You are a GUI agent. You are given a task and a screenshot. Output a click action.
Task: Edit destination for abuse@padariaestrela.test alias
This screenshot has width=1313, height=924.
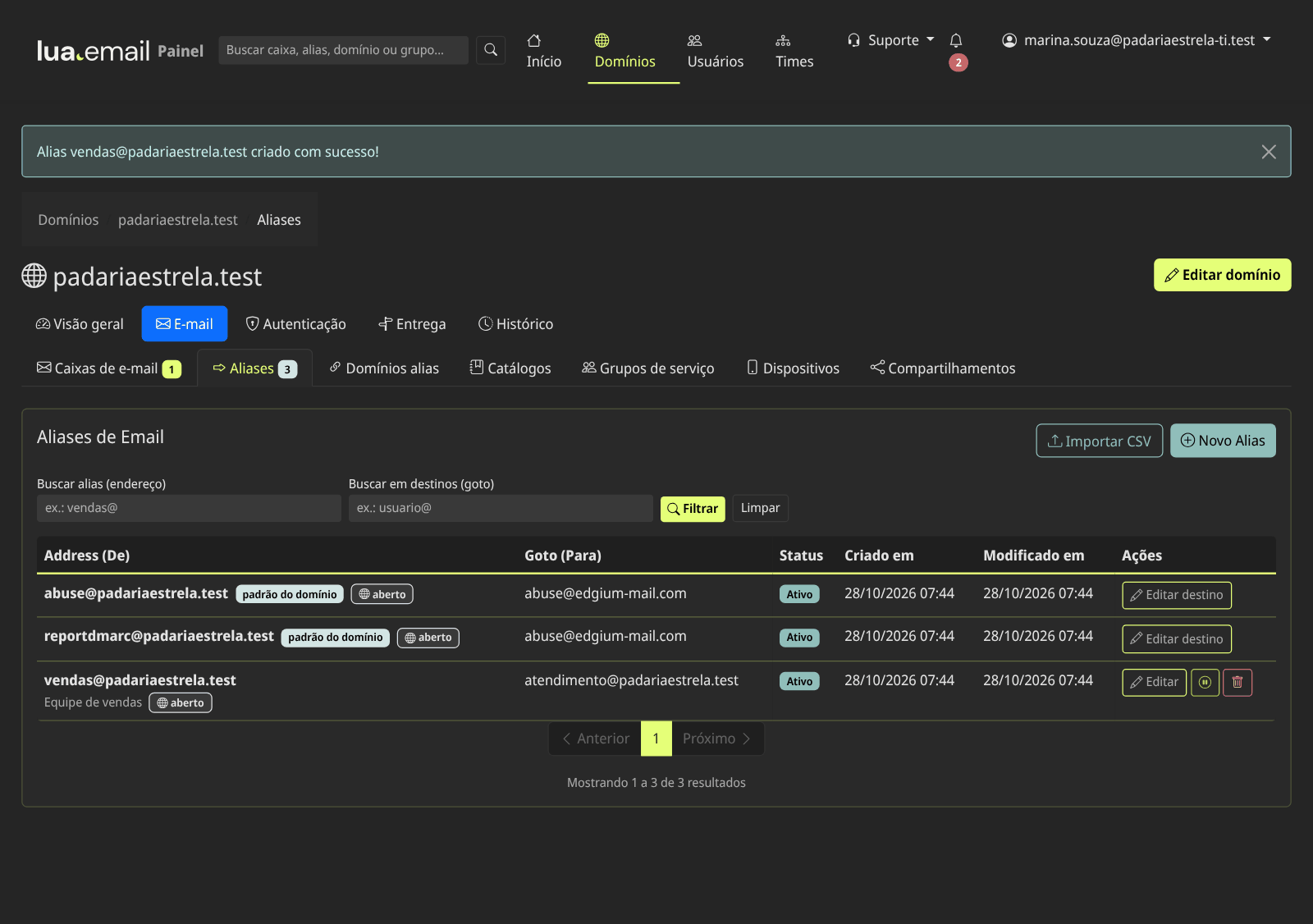pyautogui.click(x=1177, y=595)
